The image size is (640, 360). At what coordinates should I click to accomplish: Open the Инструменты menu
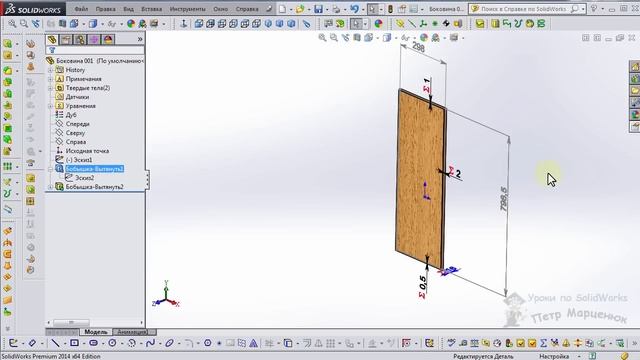(187, 9)
